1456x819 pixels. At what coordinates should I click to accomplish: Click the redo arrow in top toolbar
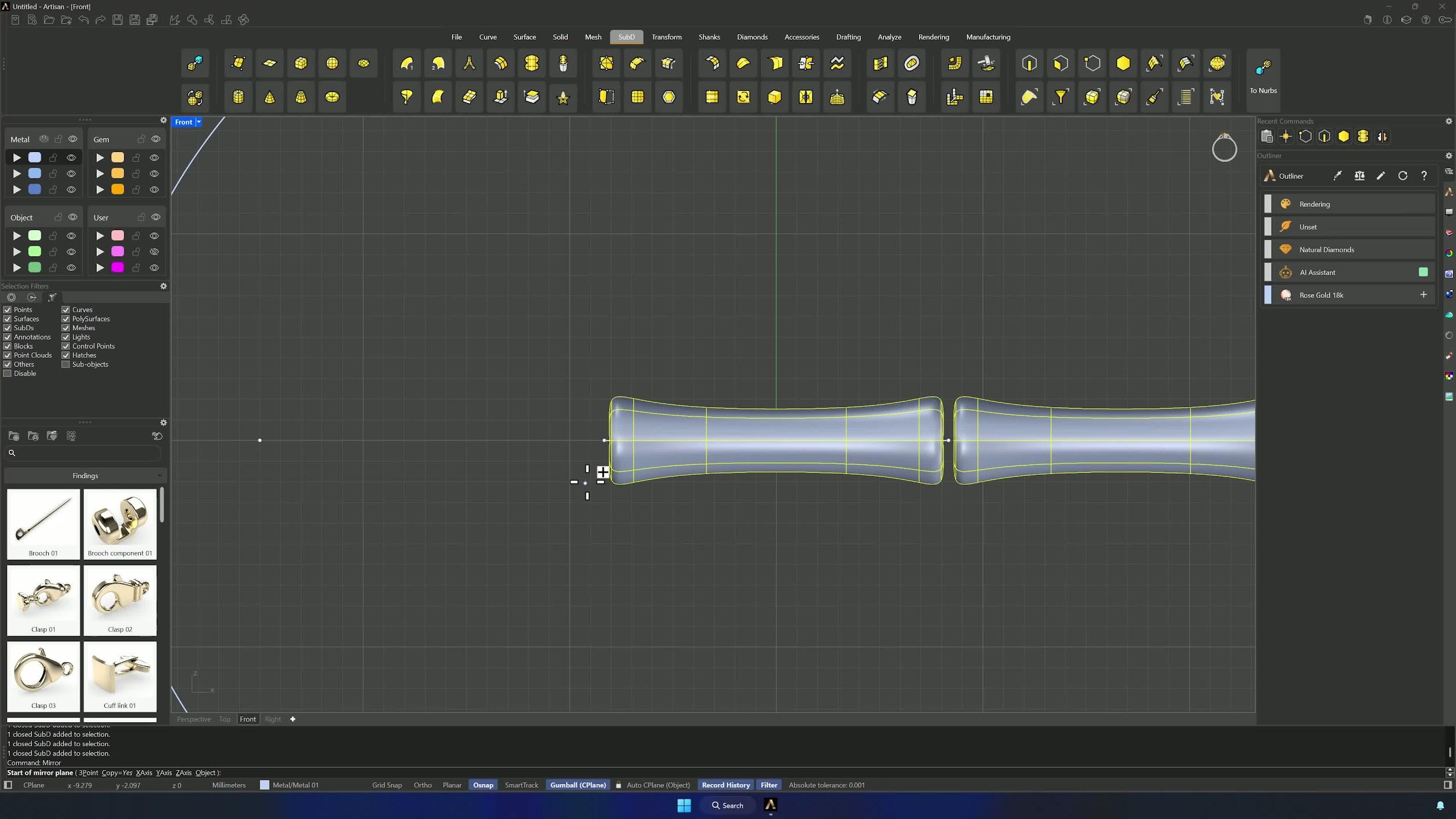(x=100, y=20)
